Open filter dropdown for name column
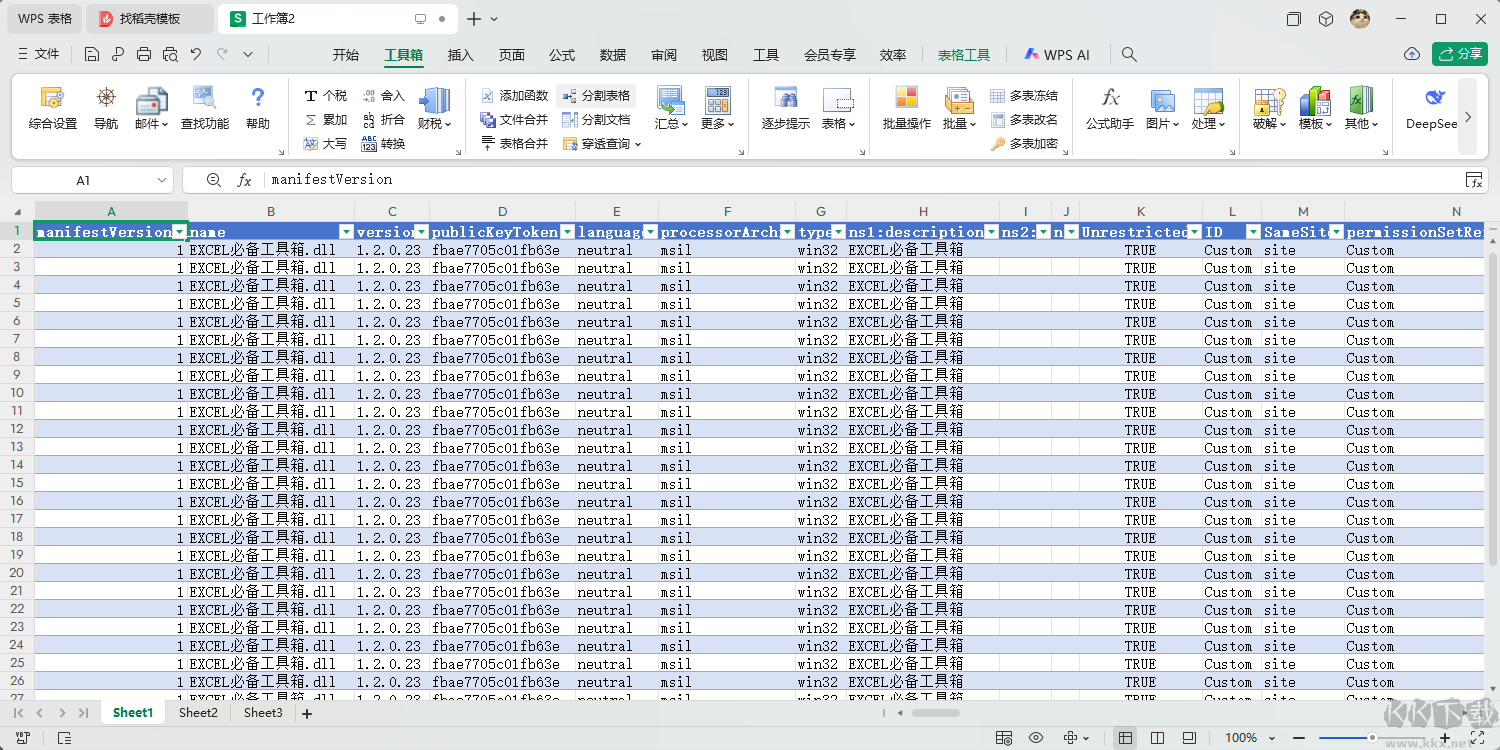 click(x=346, y=232)
